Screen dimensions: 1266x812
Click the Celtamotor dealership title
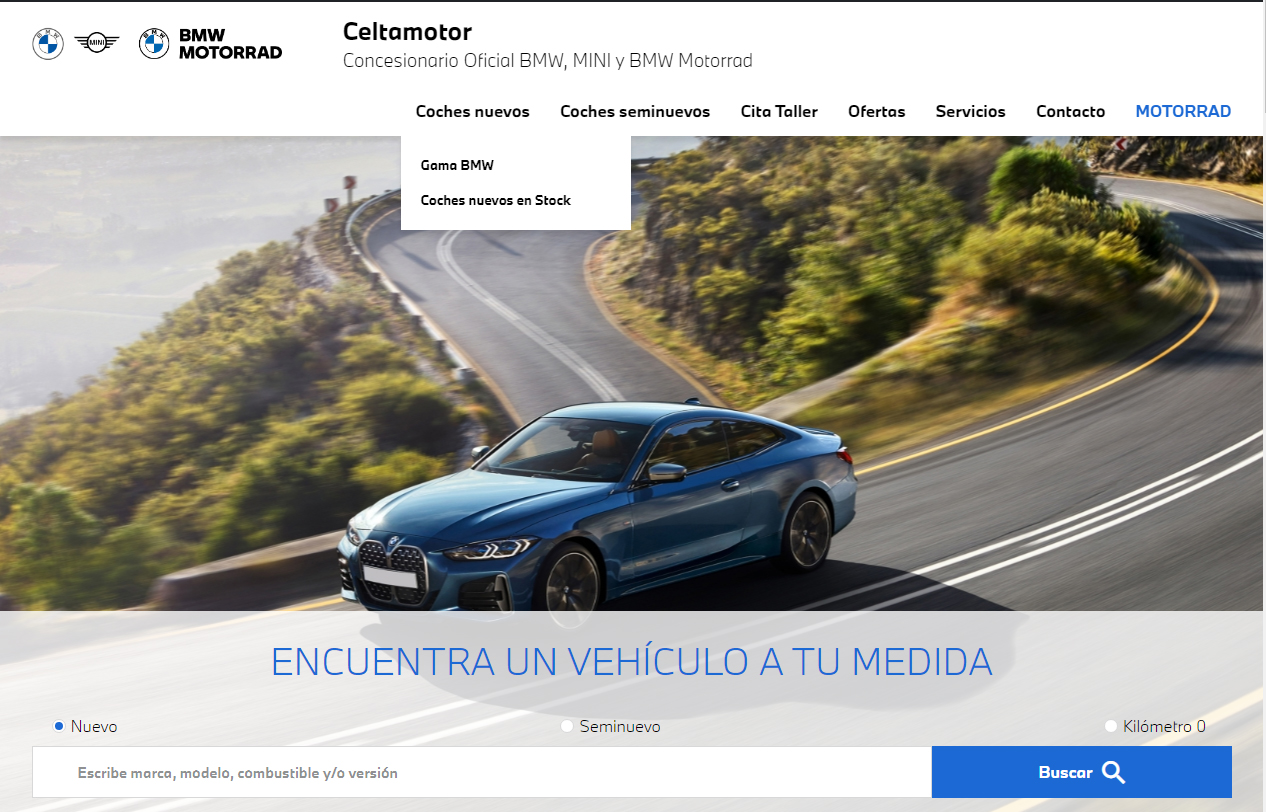coord(407,31)
